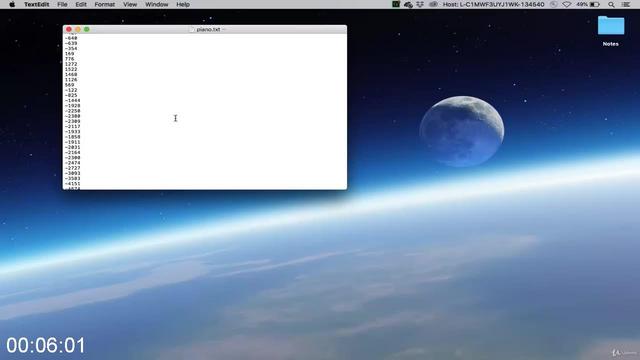Screen dimensions: 640x360
Task: Click the line reading -639
Action: [x=71, y=43]
